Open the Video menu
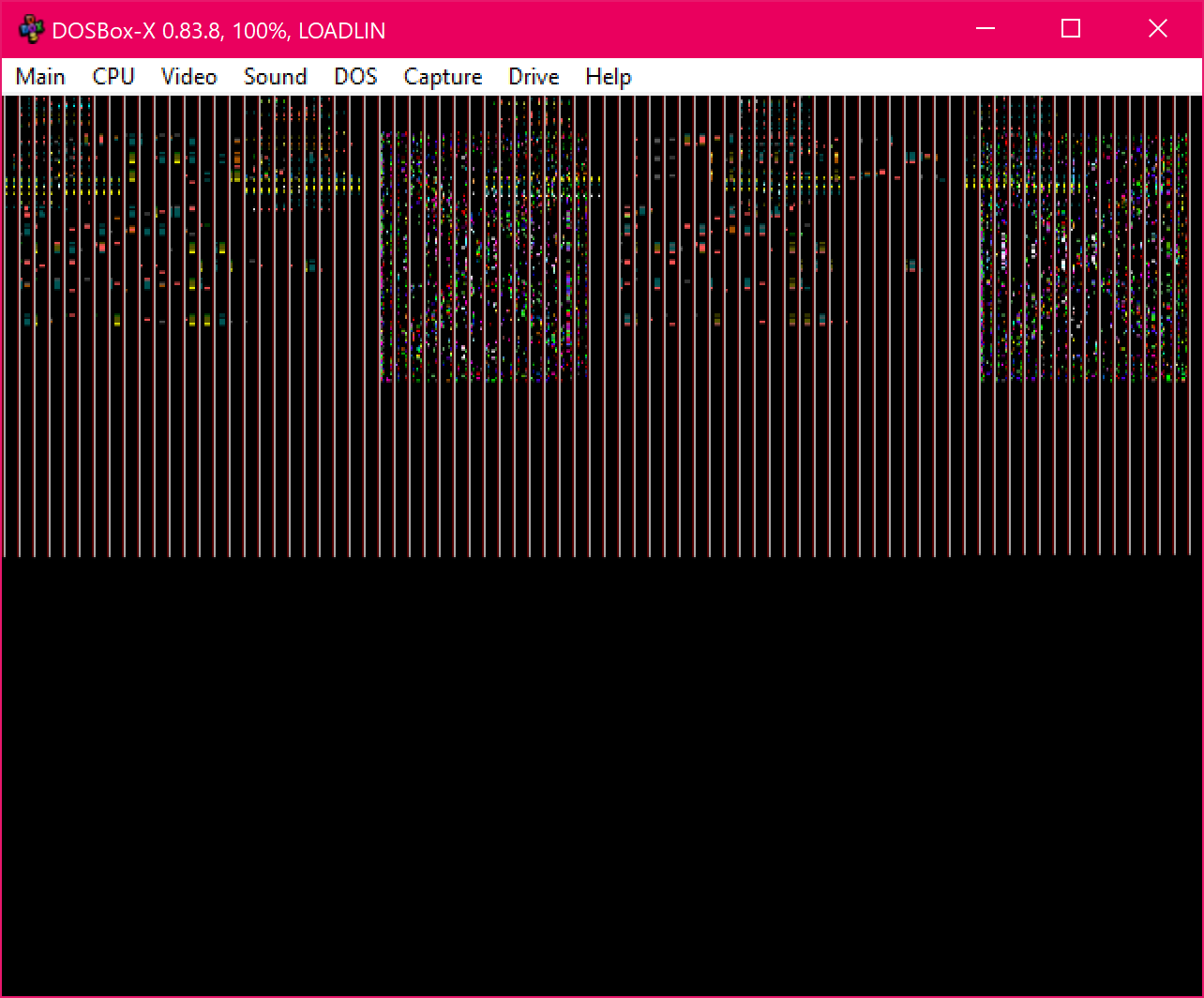 pyautogui.click(x=188, y=77)
